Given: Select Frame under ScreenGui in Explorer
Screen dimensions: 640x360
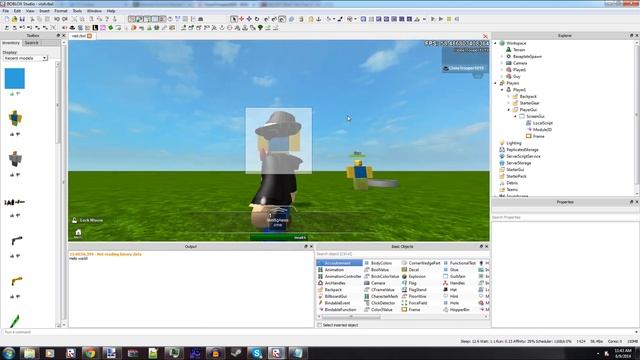Looking at the screenshot, I should (x=538, y=136).
